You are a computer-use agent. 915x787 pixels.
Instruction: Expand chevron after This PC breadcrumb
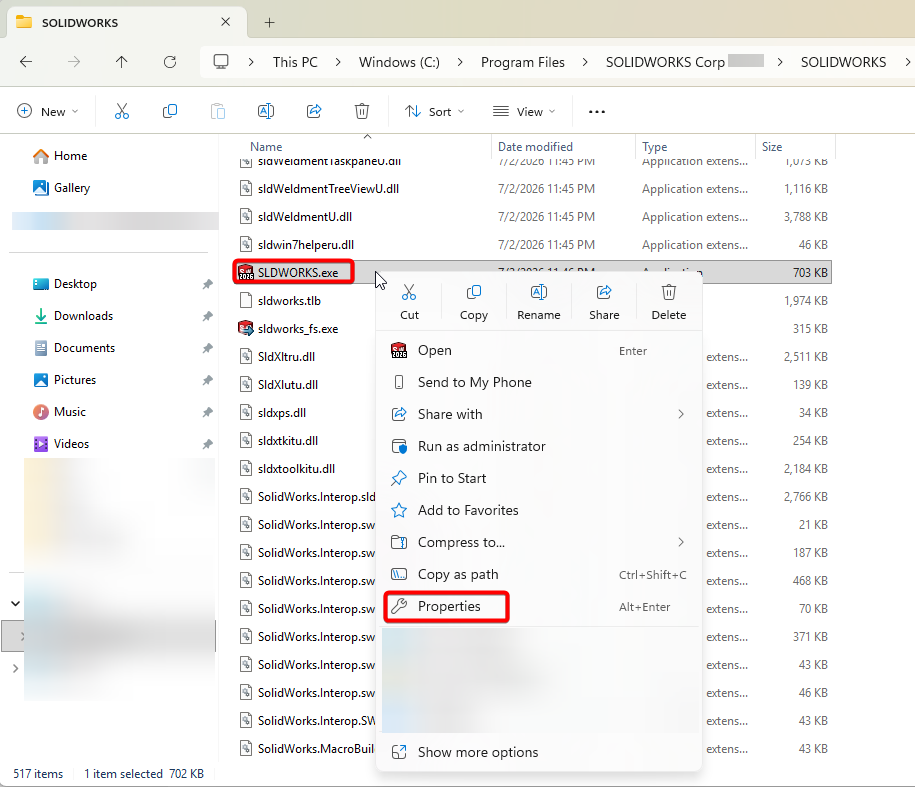click(338, 62)
